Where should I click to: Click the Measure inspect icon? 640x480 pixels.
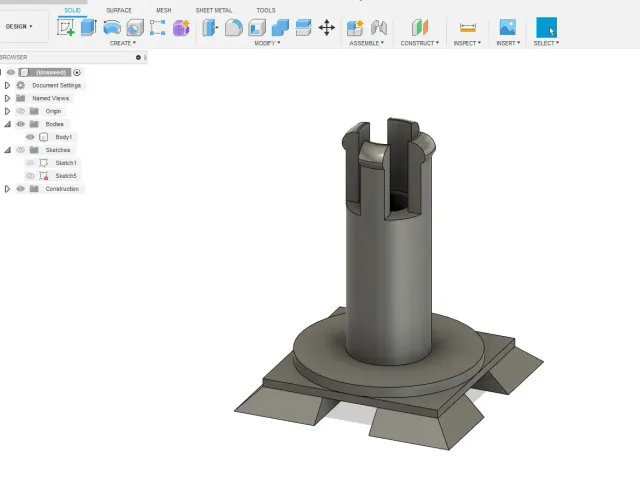point(468,28)
